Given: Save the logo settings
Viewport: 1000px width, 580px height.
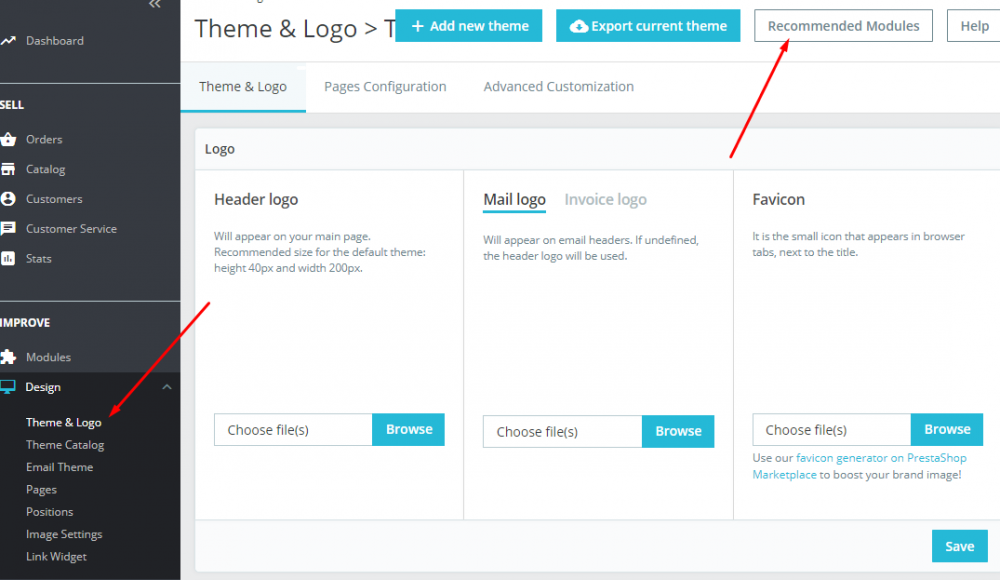Looking at the screenshot, I should [x=960, y=546].
